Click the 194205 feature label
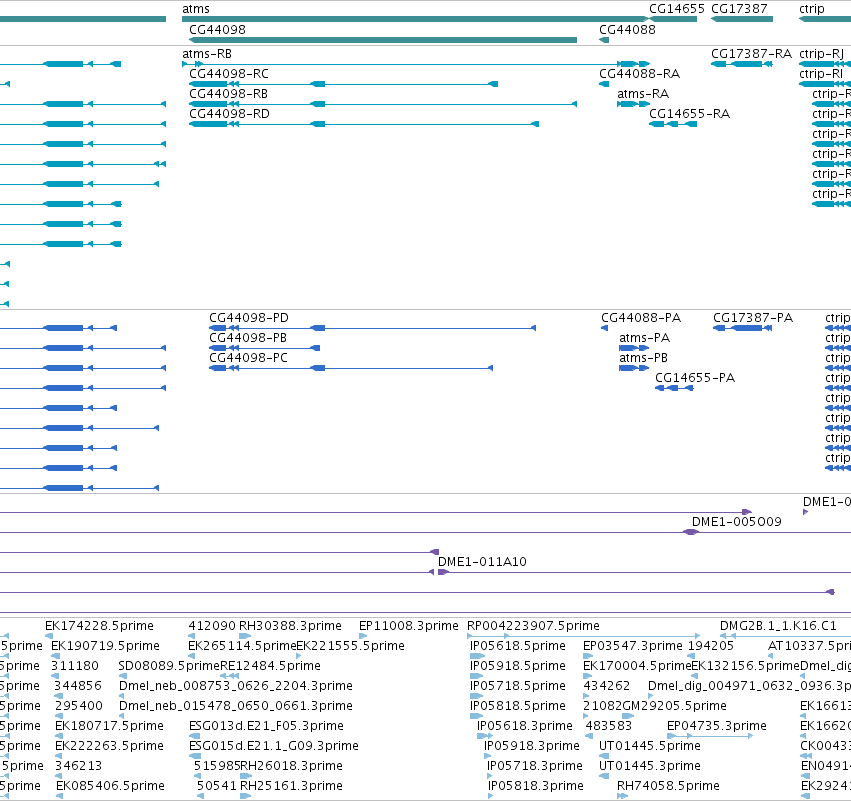 click(710, 646)
